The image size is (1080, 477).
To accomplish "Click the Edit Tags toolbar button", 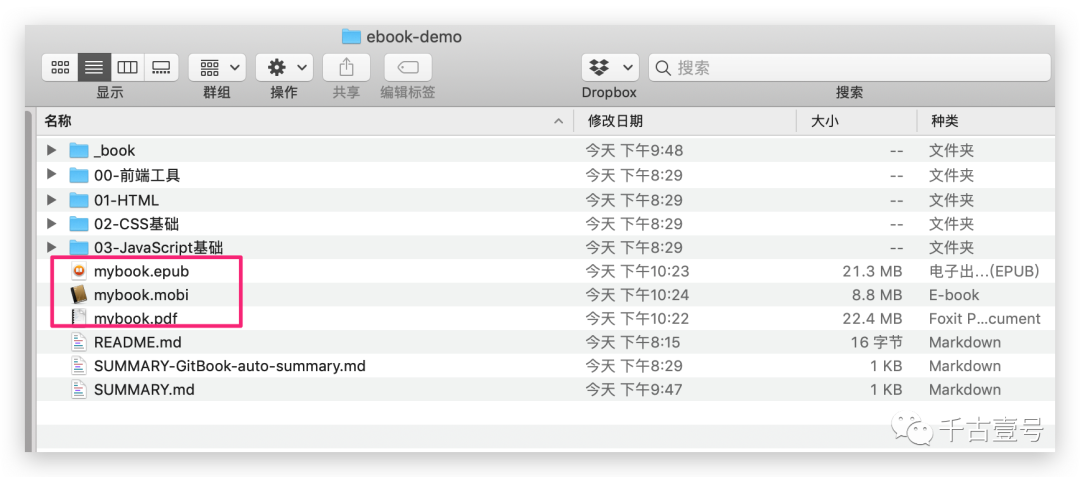I will click(408, 67).
